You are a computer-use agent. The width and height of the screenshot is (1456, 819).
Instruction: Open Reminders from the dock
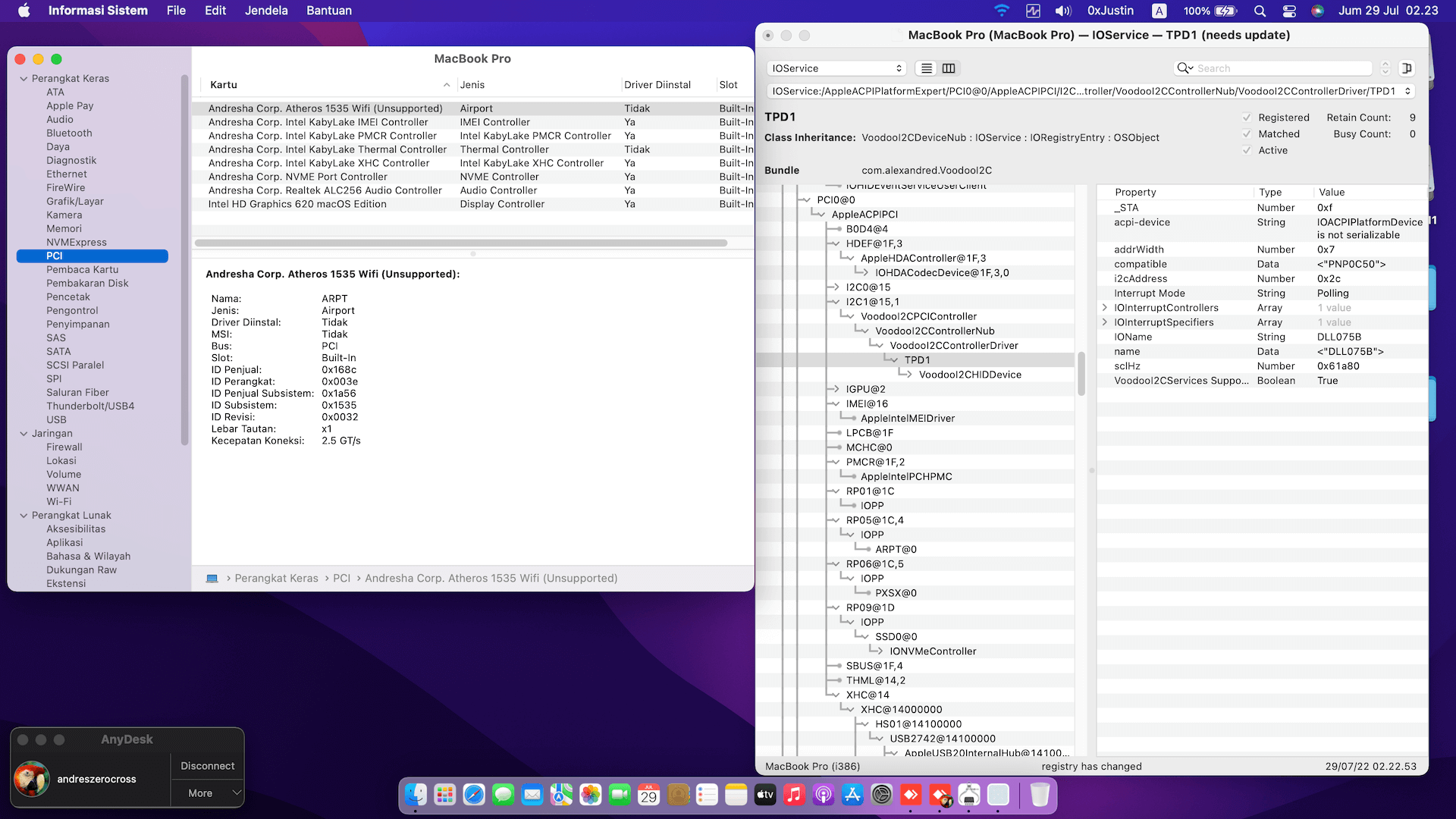[x=708, y=795]
